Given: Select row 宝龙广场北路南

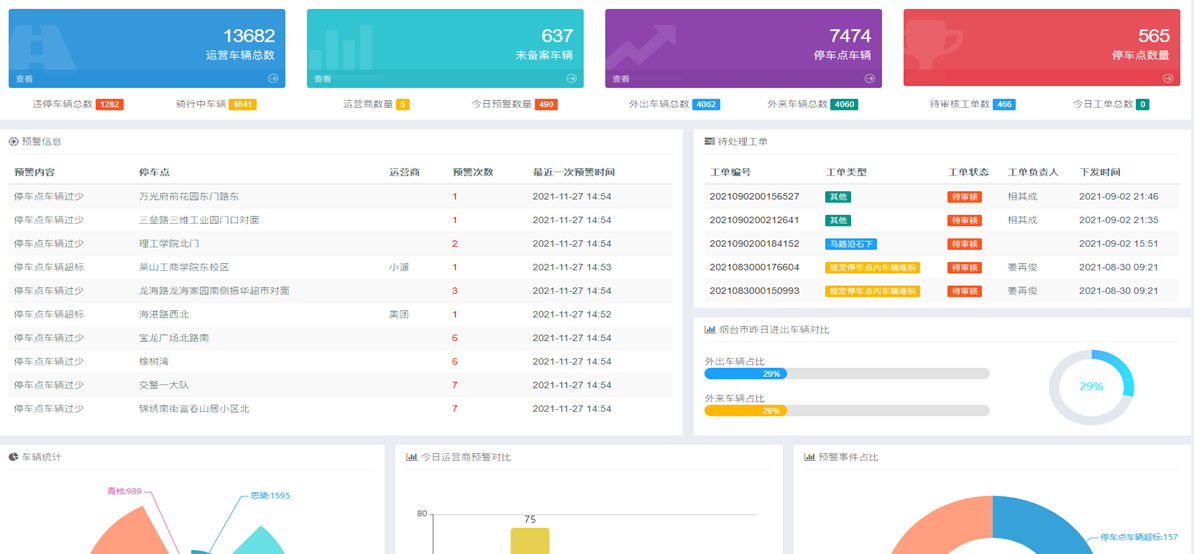Looking at the screenshot, I should (340, 338).
